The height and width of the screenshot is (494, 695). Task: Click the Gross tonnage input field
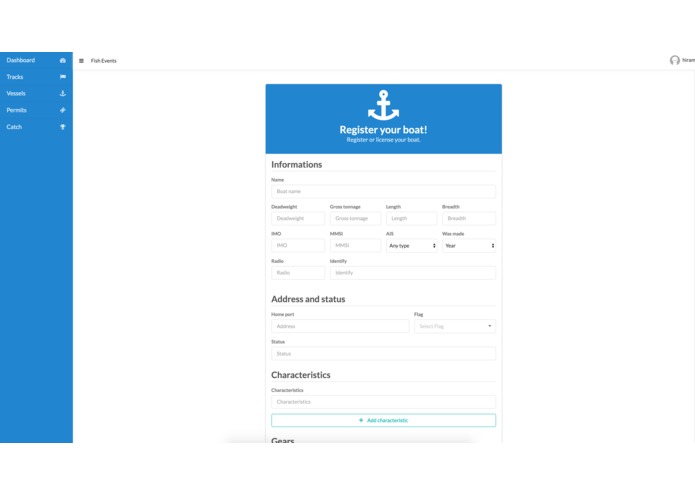(x=355, y=218)
